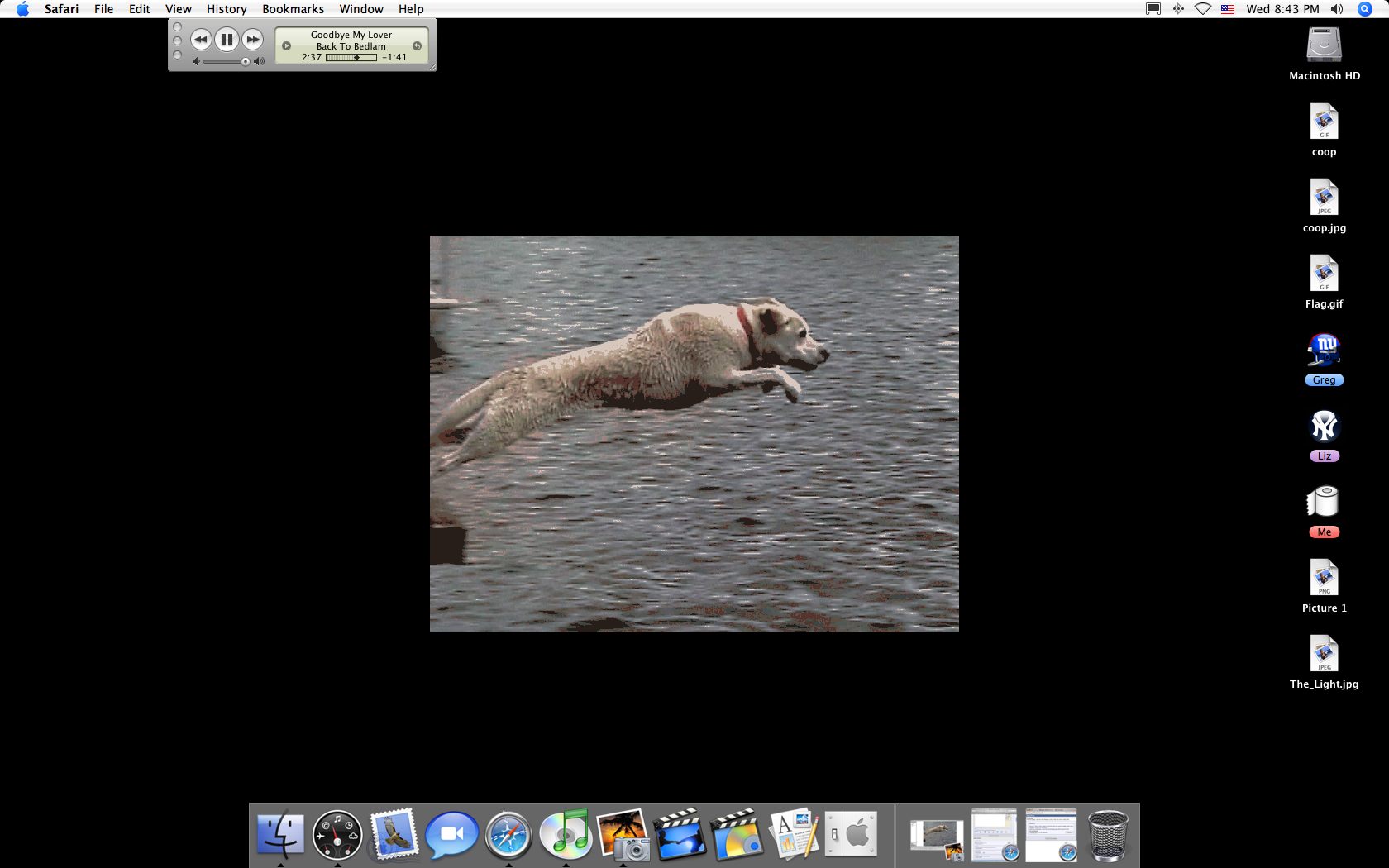The image size is (1389, 868).
Task: Click the elapsed time 2:37
Action: 312,57
